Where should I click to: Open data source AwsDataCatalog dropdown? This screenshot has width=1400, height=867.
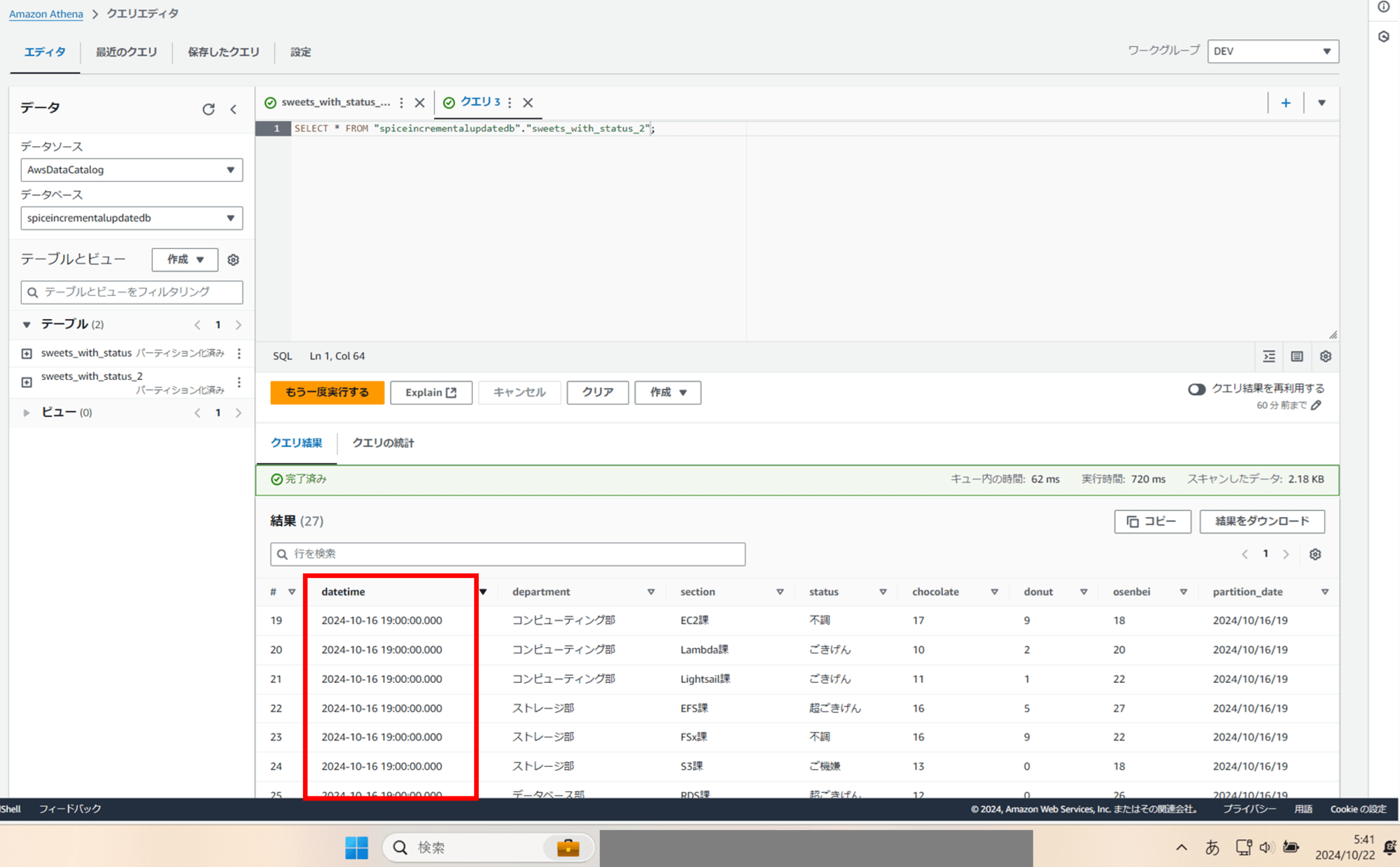point(132,170)
